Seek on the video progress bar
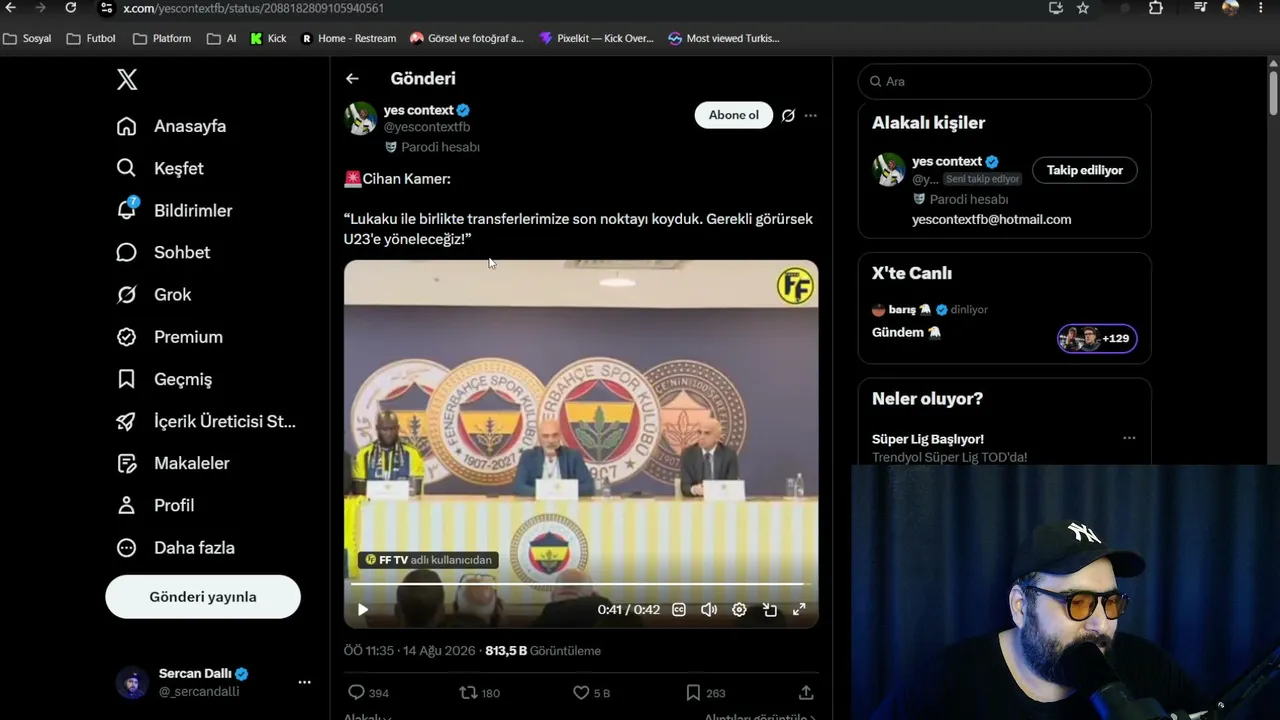This screenshot has width=1280, height=720. [581, 584]
